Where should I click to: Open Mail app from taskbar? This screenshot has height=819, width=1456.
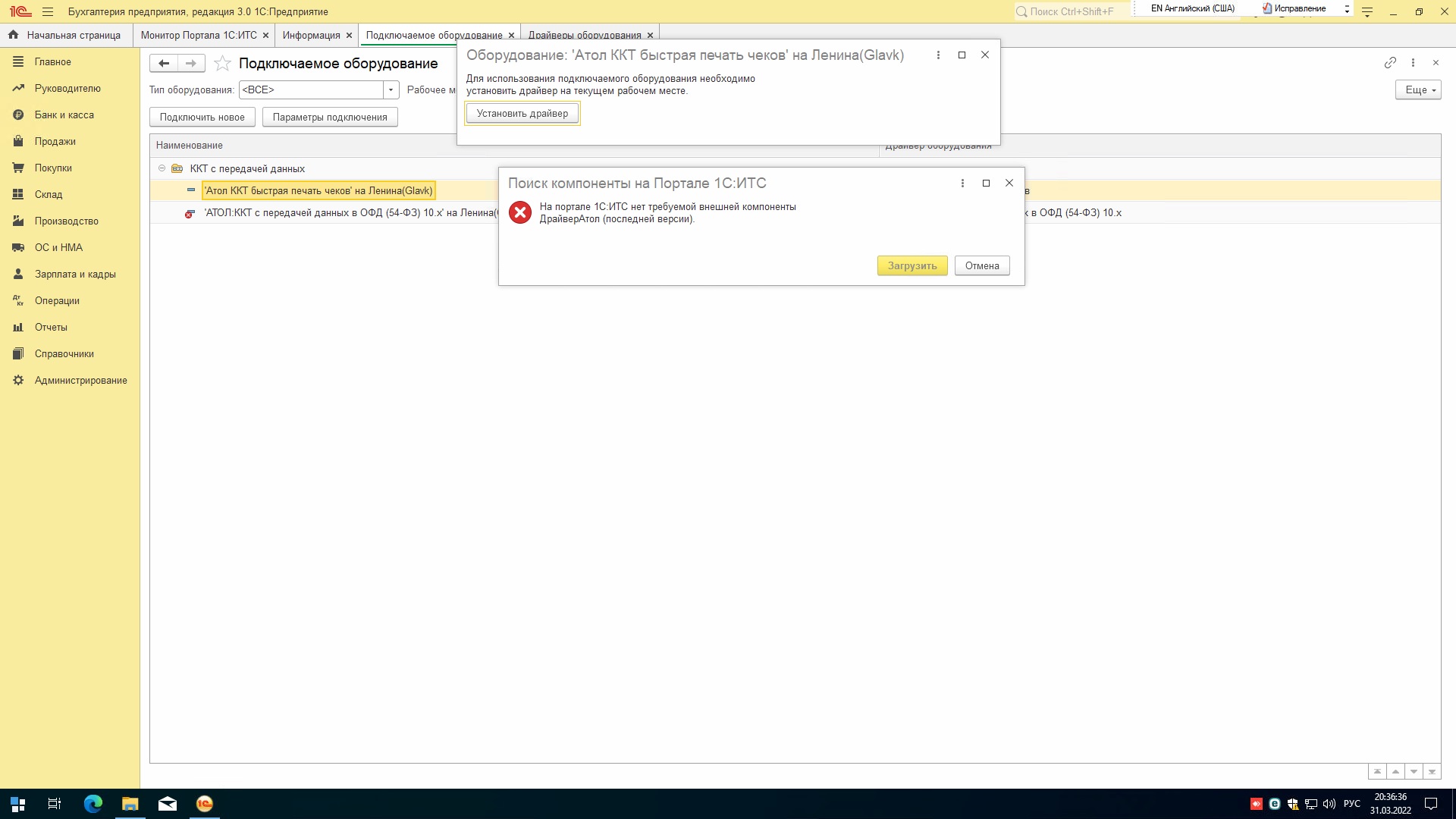pyautogui.click(x=168, y=804)
